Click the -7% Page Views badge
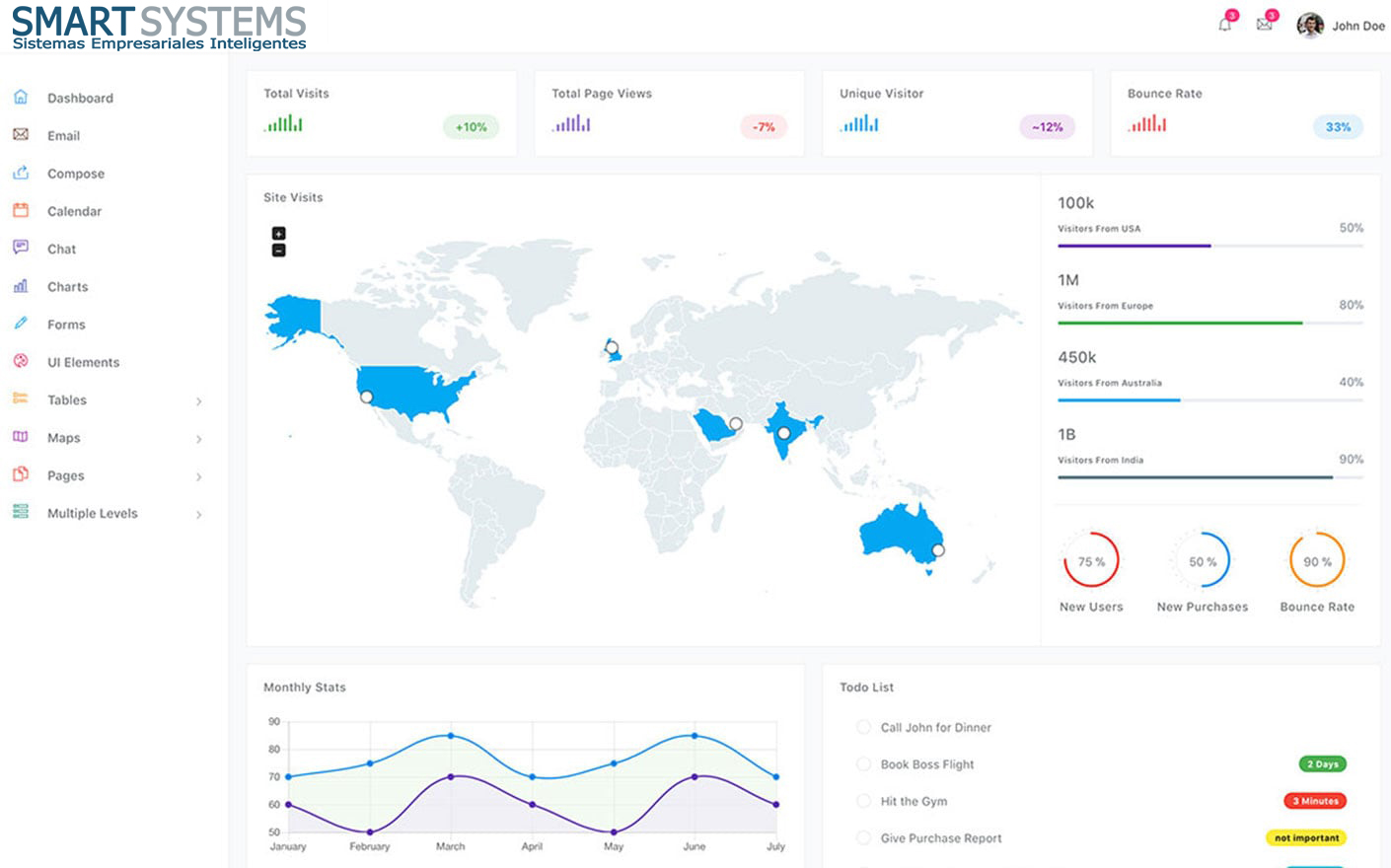The image size is (1391, 868). pyautogui.click(x=764, y=126)
